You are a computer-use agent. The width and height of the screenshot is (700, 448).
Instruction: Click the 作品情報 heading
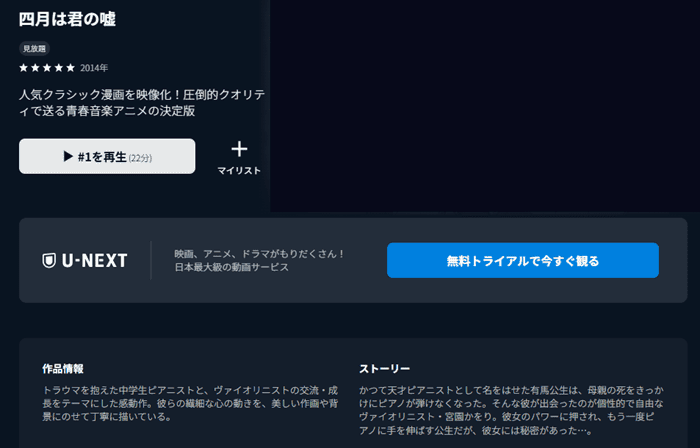pyautogui.click(x=63, y=369)
